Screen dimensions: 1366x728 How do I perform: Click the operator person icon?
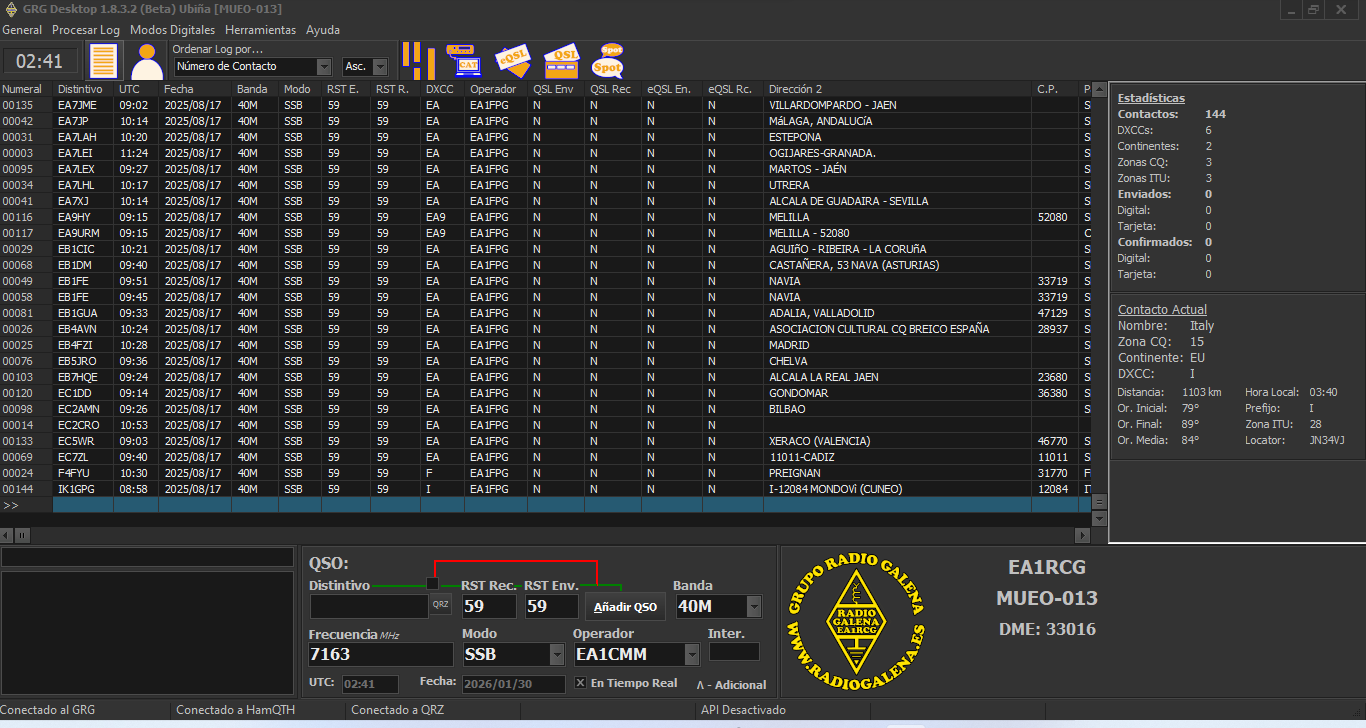[x=147, y=61]
